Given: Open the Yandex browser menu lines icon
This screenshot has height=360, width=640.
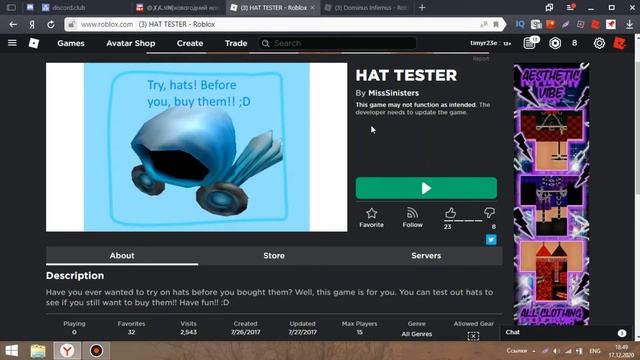Looking at the screenshot, I should (571, 8).
